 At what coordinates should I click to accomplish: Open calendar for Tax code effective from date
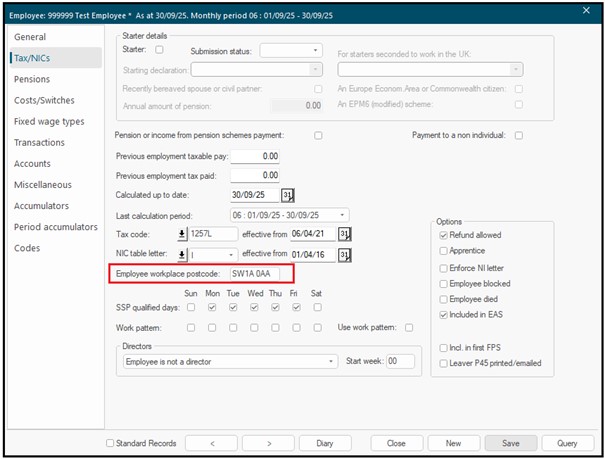pyautogui.click(x=344, y=234)
